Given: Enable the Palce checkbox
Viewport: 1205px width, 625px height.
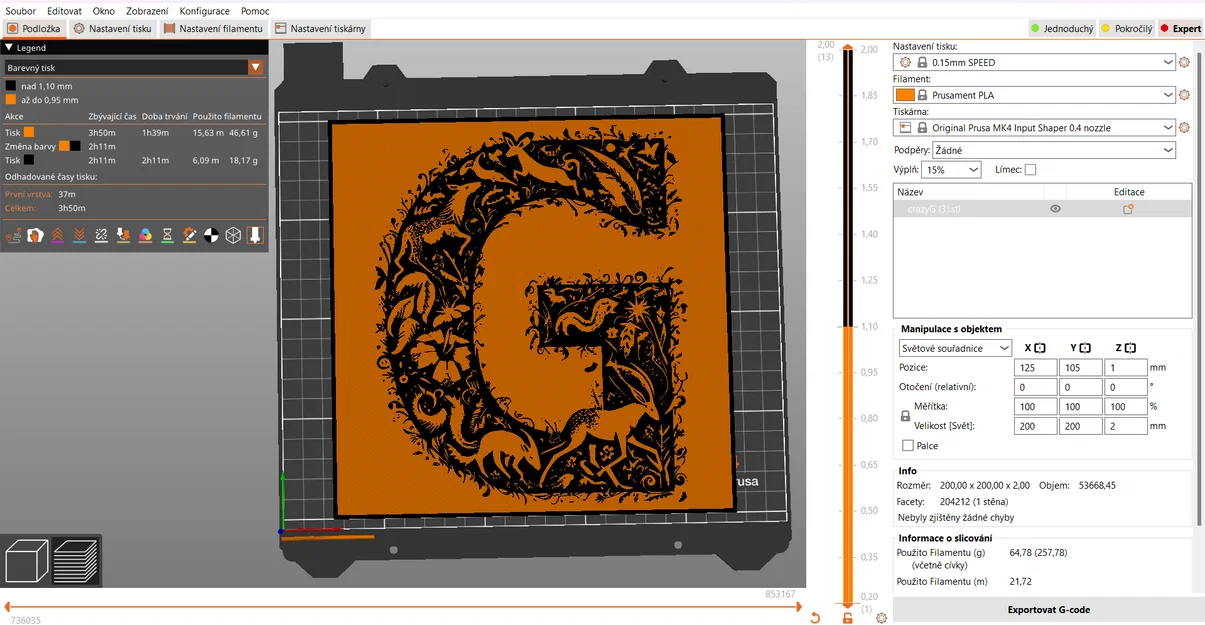Looking at the screenshot, I should pyautogui.click(x=908, y=446).
